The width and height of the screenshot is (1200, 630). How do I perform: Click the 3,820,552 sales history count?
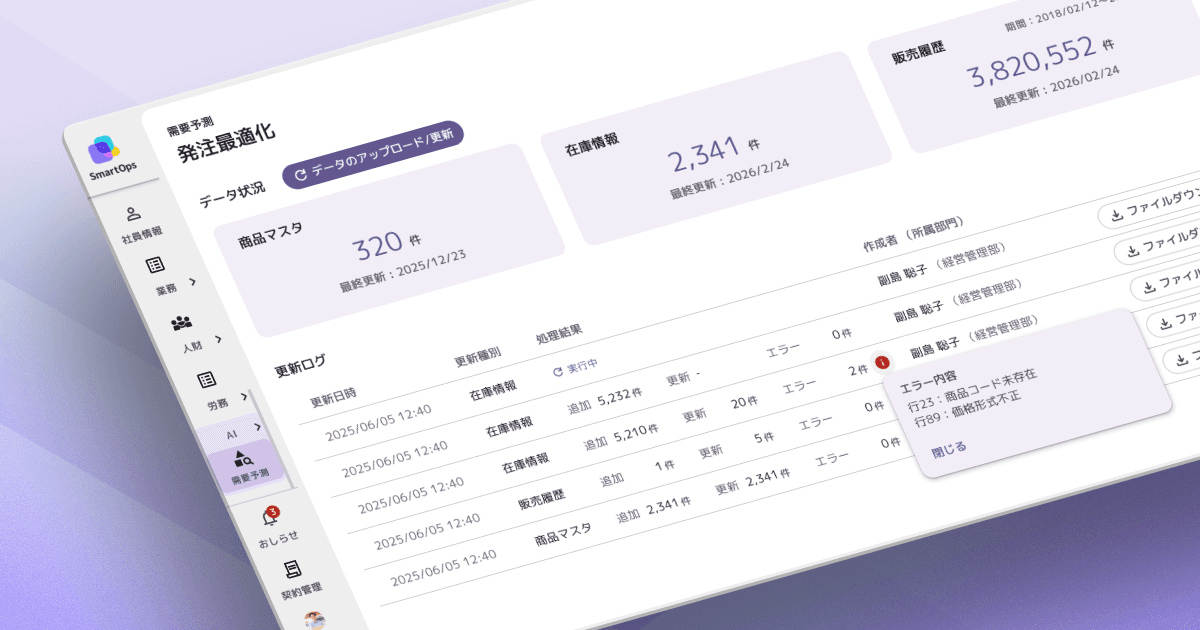(x=1032, y=61)
